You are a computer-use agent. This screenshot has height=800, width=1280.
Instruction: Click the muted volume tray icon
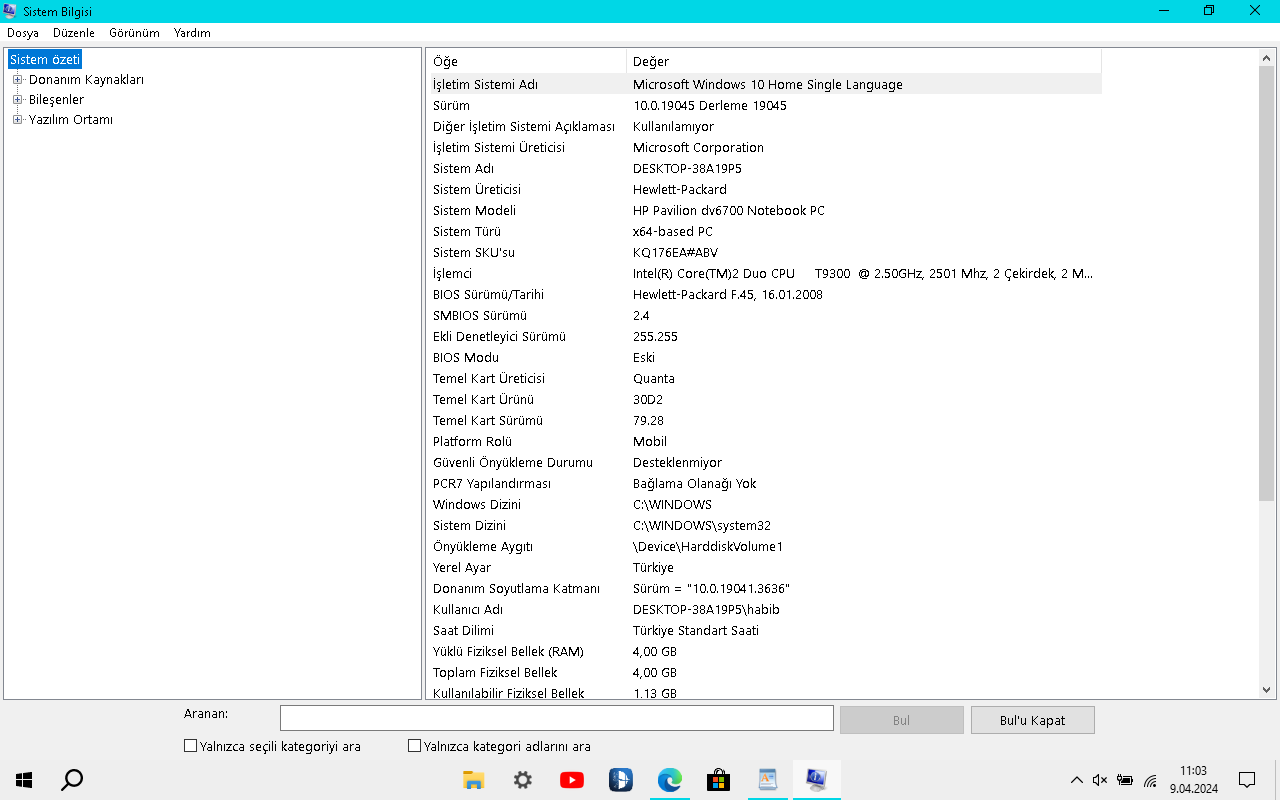pyautogui.click(x=1100, y=780)
